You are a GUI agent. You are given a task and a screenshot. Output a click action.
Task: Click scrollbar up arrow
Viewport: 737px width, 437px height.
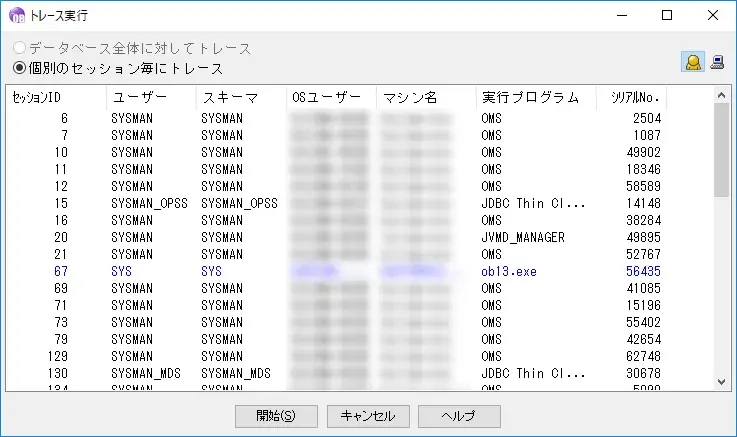(721, 97)
